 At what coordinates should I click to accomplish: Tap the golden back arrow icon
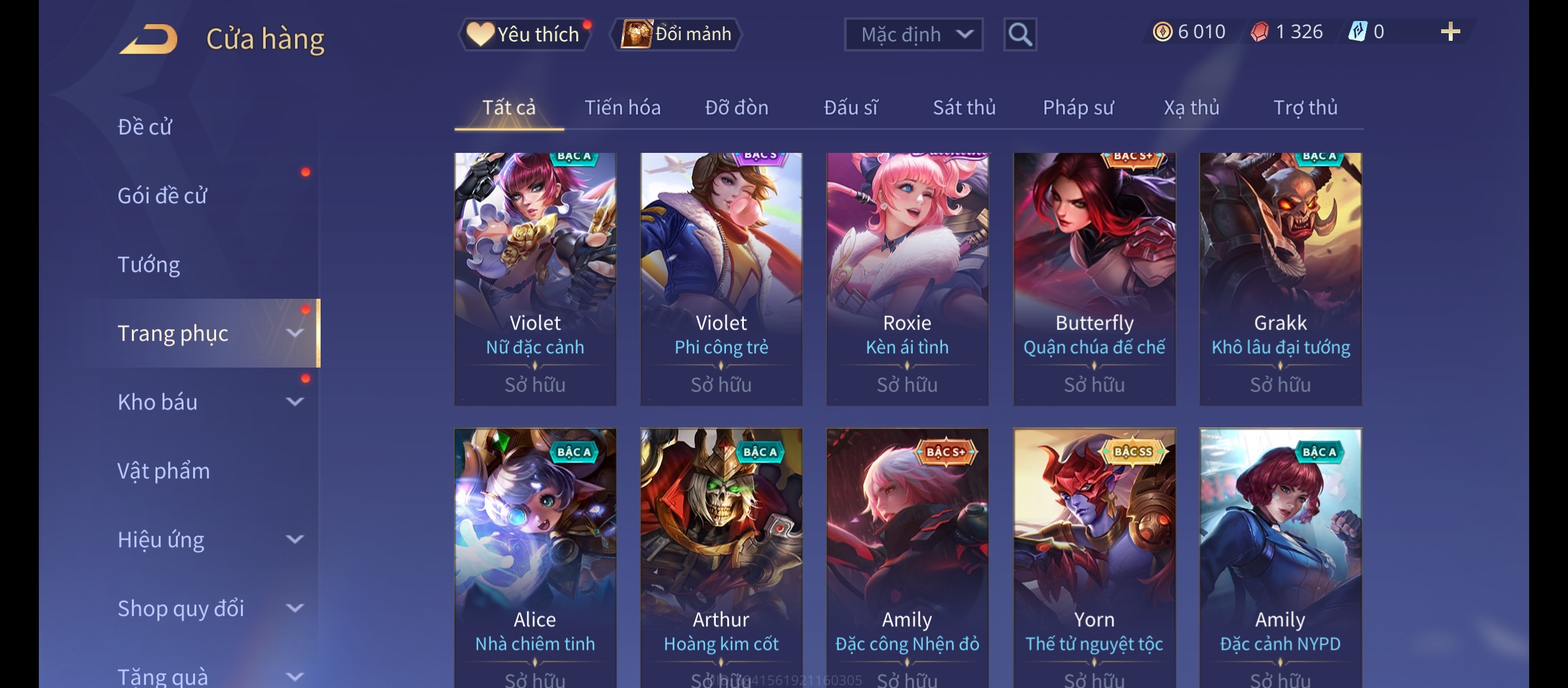[148, 38]
